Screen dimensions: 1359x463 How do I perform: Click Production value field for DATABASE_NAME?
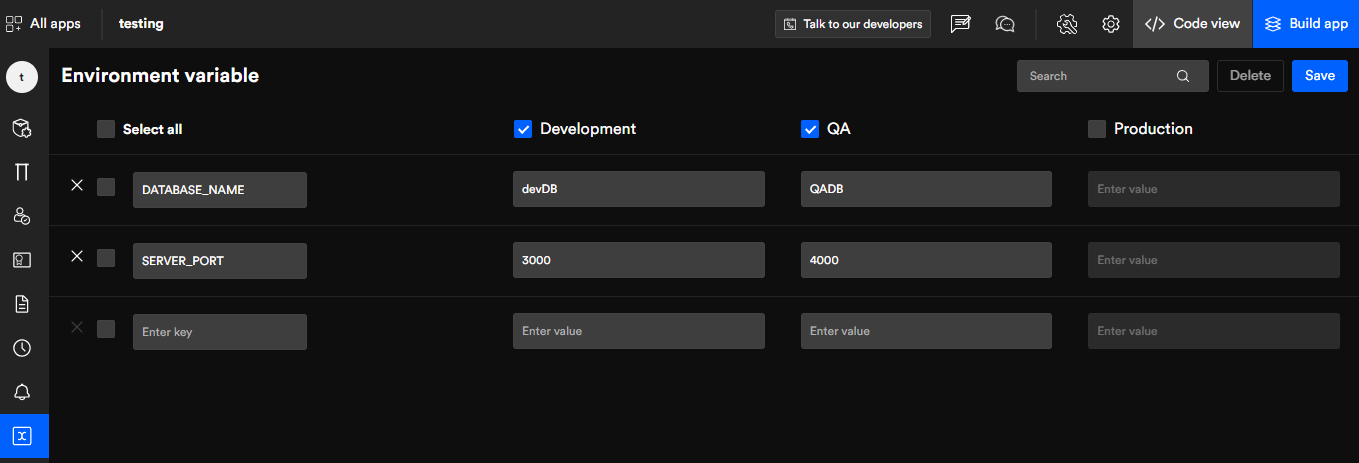pyautogui.click(x=1214, y=189)
